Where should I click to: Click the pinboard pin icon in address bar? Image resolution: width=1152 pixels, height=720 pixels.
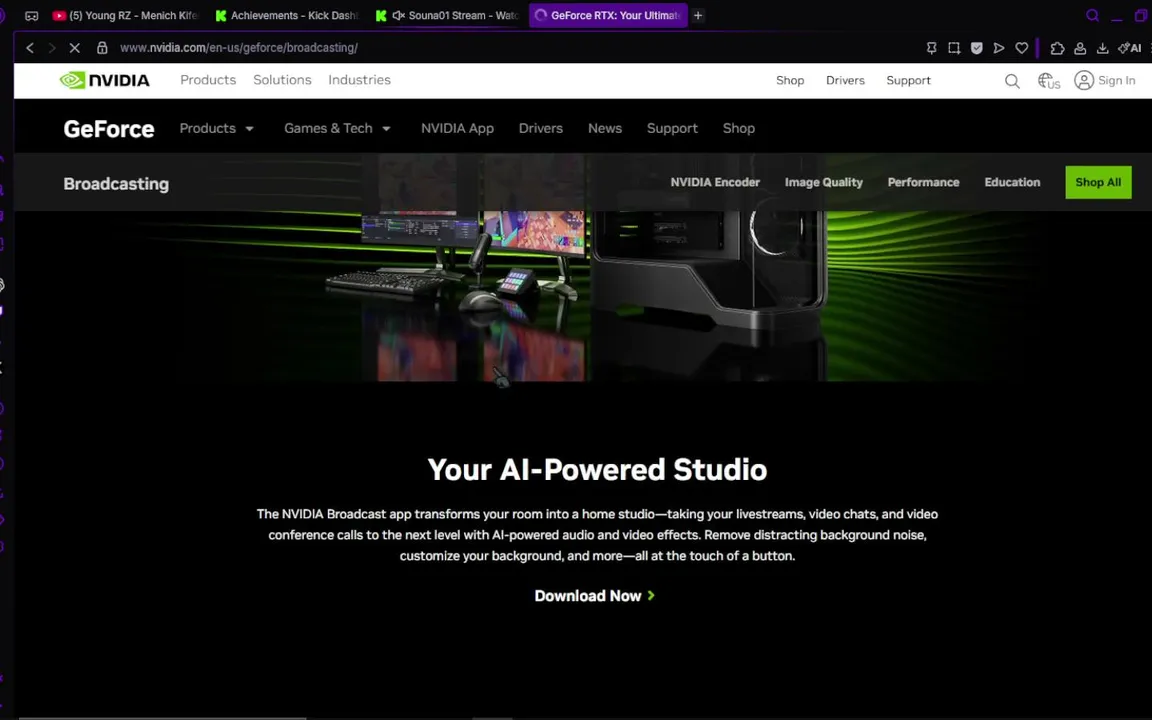click(932, 48)
